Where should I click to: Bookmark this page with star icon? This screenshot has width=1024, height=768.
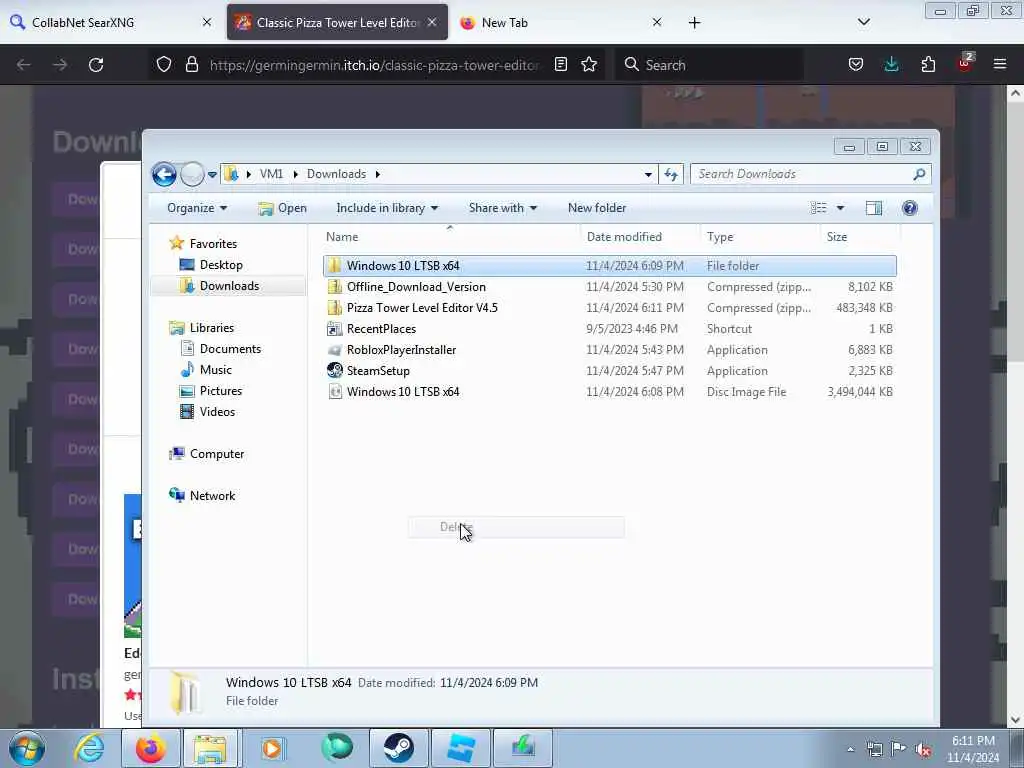tap(589, 65)
